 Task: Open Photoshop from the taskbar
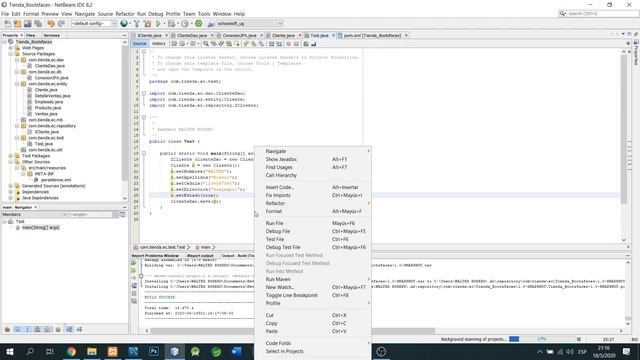coord(154,351)
